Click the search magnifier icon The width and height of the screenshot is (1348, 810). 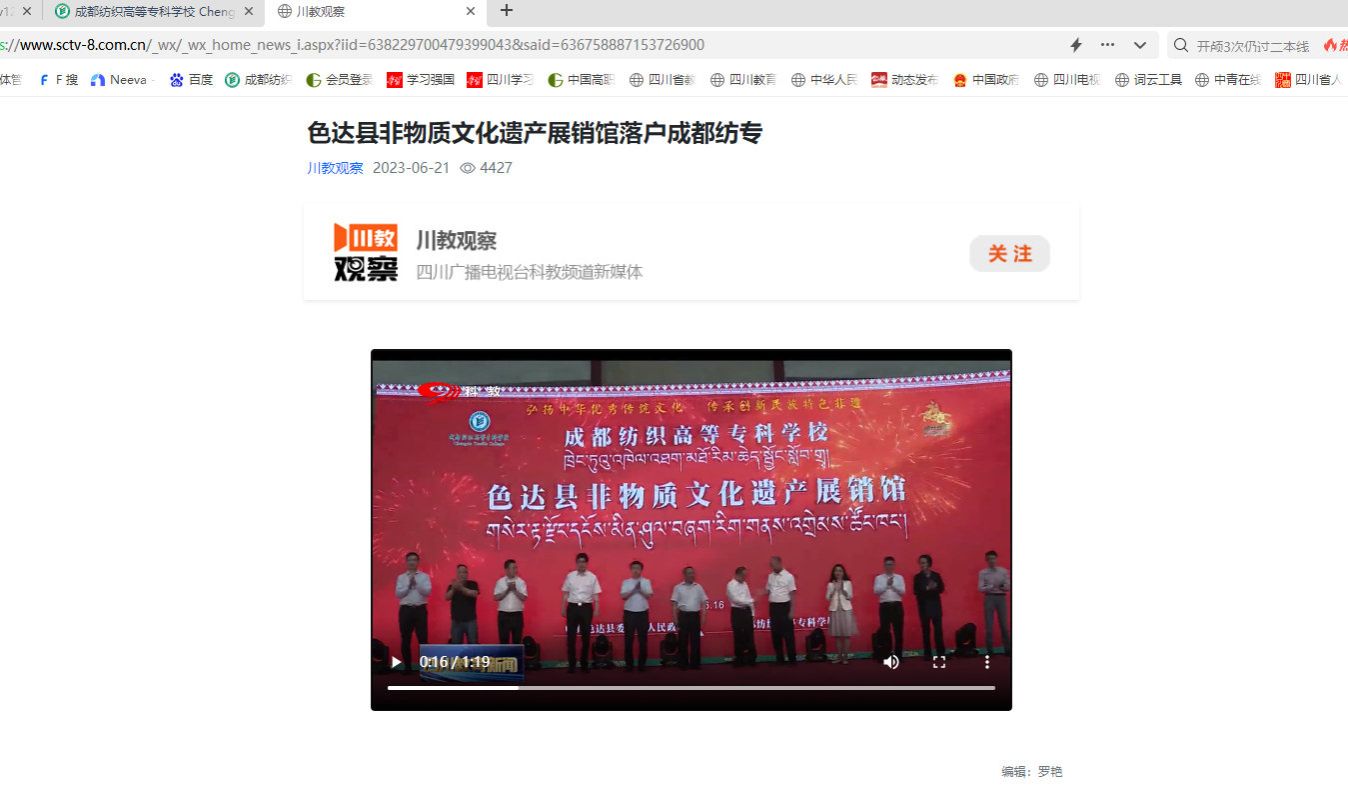tap(1181, 45)
